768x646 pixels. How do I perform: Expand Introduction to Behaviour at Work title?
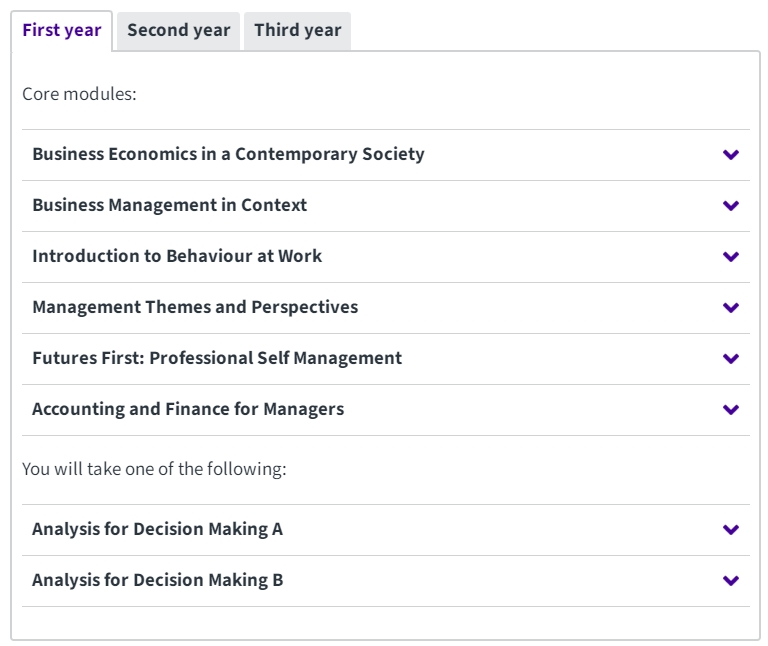pos(177,256)
